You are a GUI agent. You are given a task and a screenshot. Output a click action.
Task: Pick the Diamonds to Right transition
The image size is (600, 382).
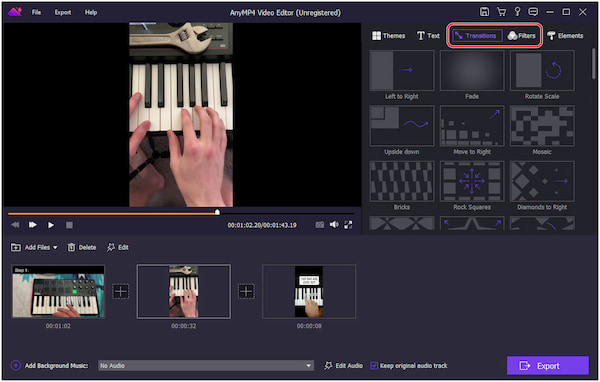tap(542, 181)
